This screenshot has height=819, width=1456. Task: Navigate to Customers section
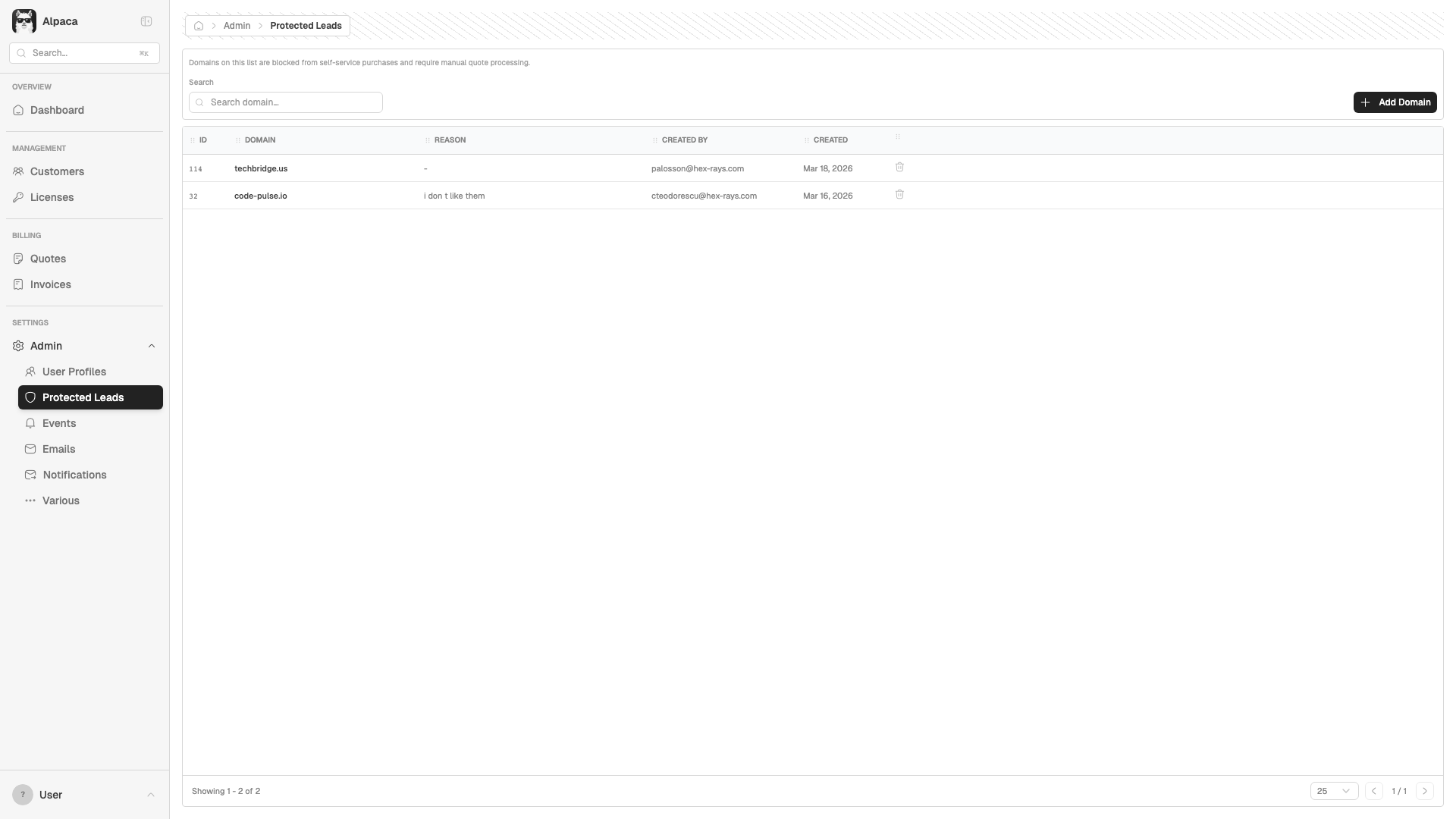[x=57, y=171]
